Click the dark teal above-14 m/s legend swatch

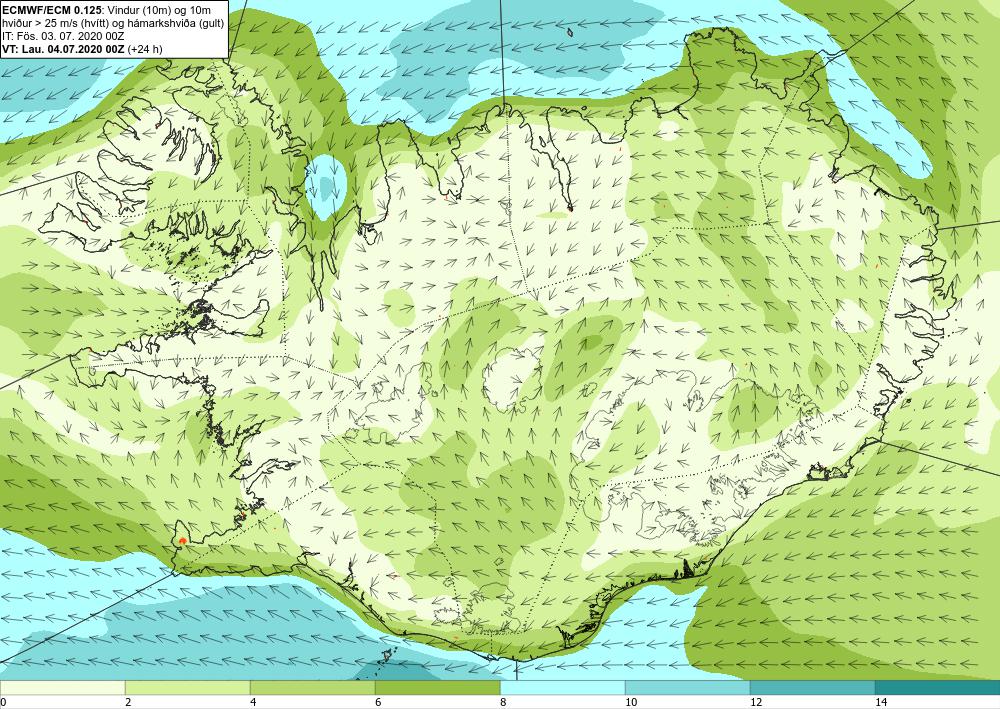click(938, 687)
